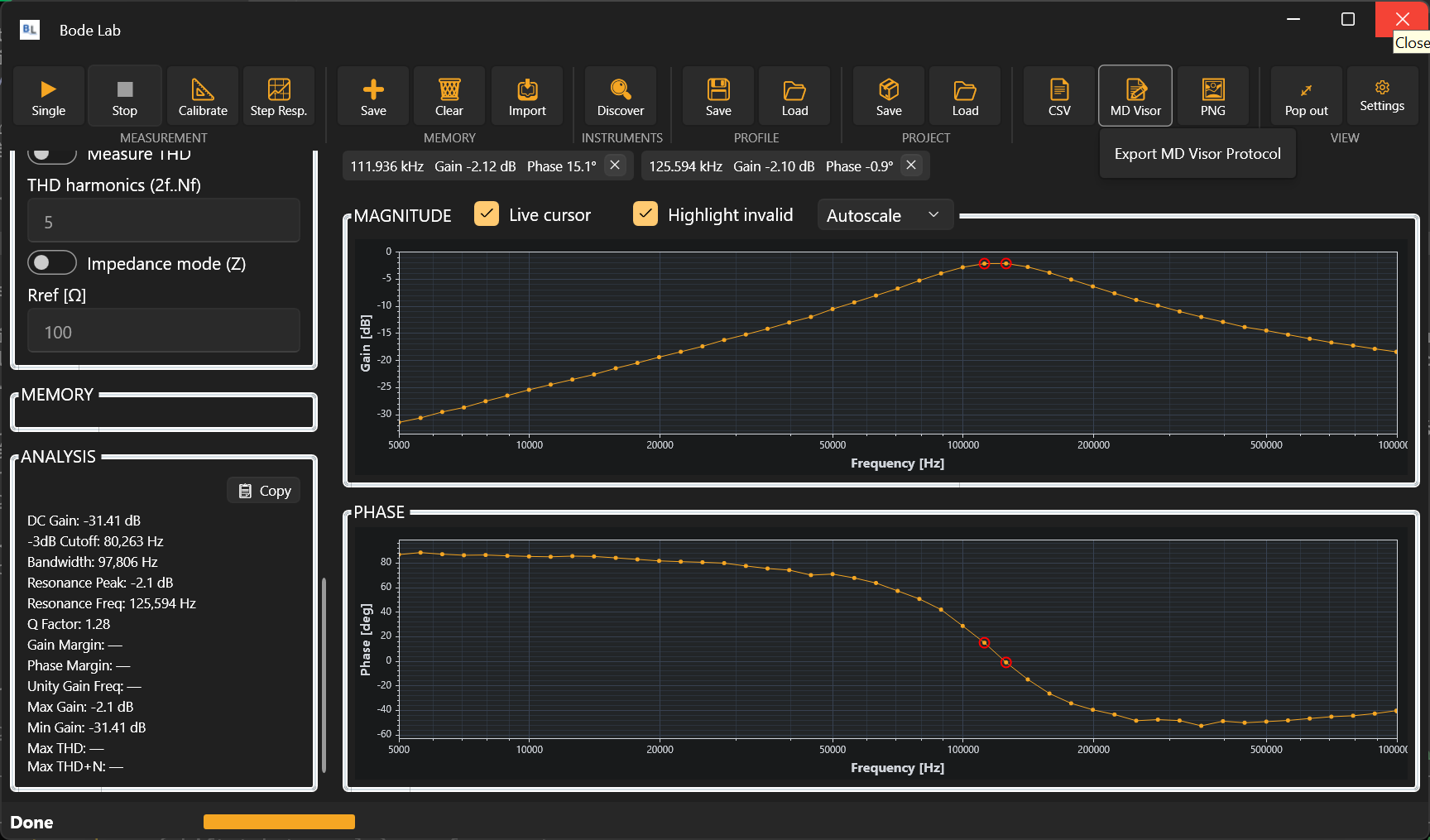The width and height of the screenshot is (1430, 840).
Task: Click the Export MD Visor Protocol tooltip
Action: pyautogui.click(x=1197, y=154)
